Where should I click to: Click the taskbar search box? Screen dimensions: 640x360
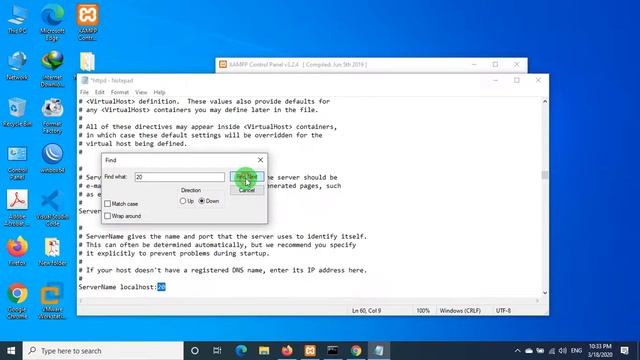click(103, 351)
